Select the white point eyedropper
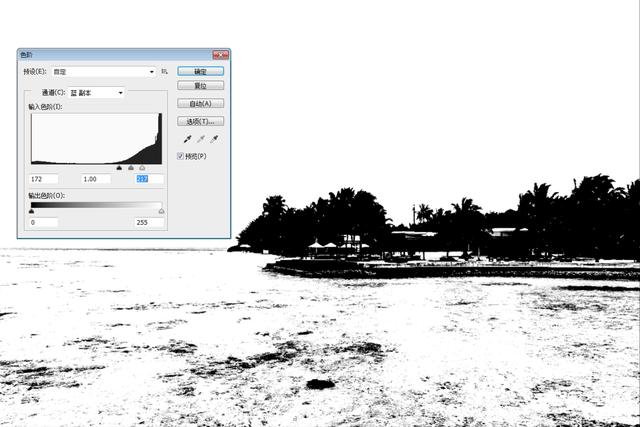This screenshot has height=427, width=640. [214, 139]
